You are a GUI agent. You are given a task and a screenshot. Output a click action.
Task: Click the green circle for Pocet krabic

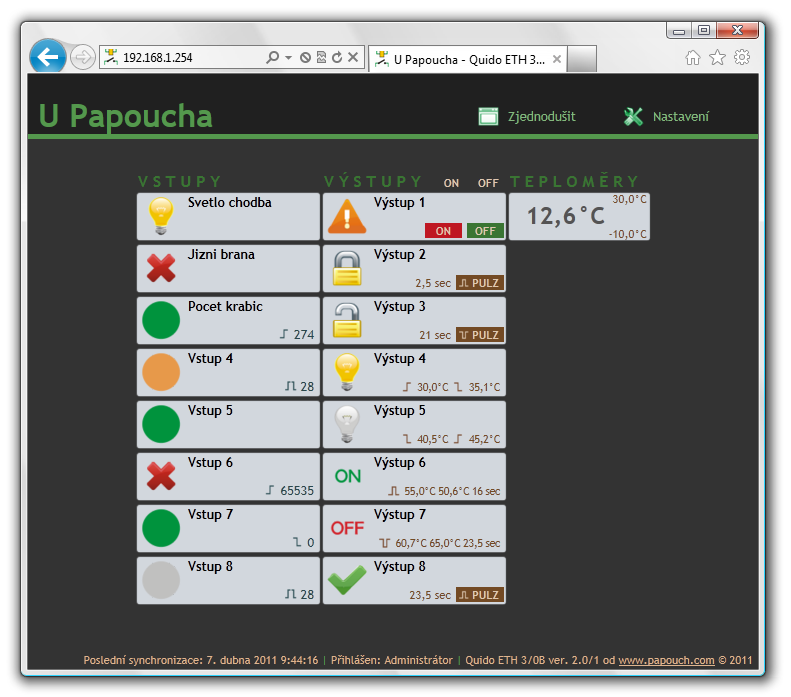point(161,320)
